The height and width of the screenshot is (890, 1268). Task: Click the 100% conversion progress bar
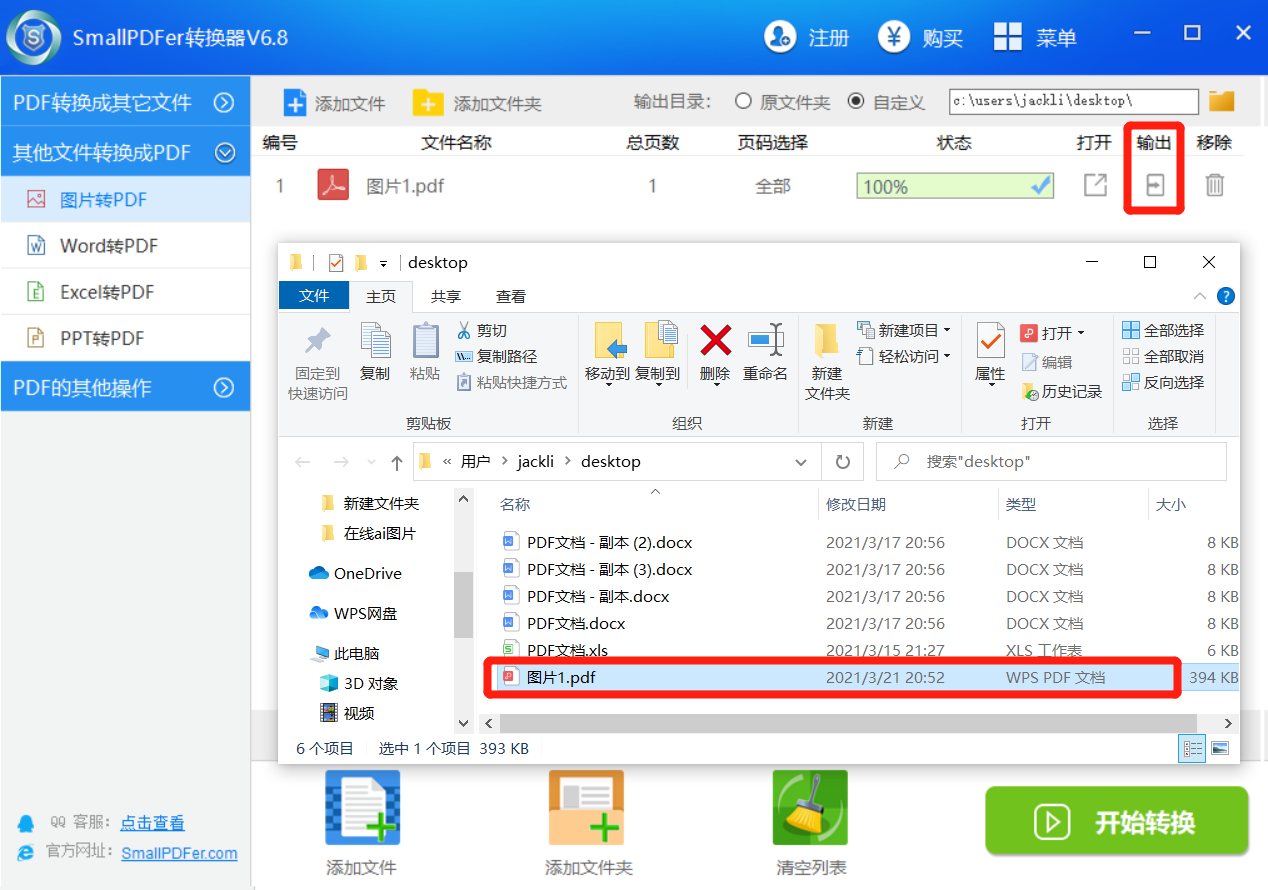click(x=955, y=186)
